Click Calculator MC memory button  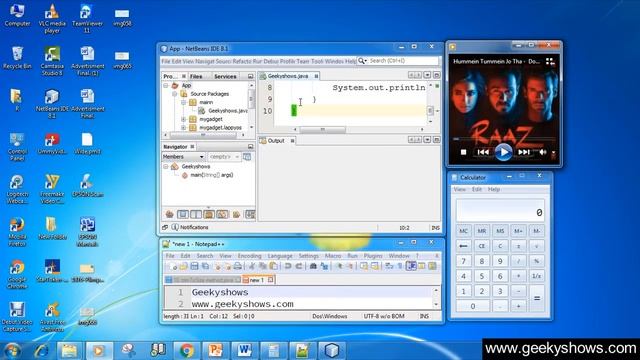[463, 231]
